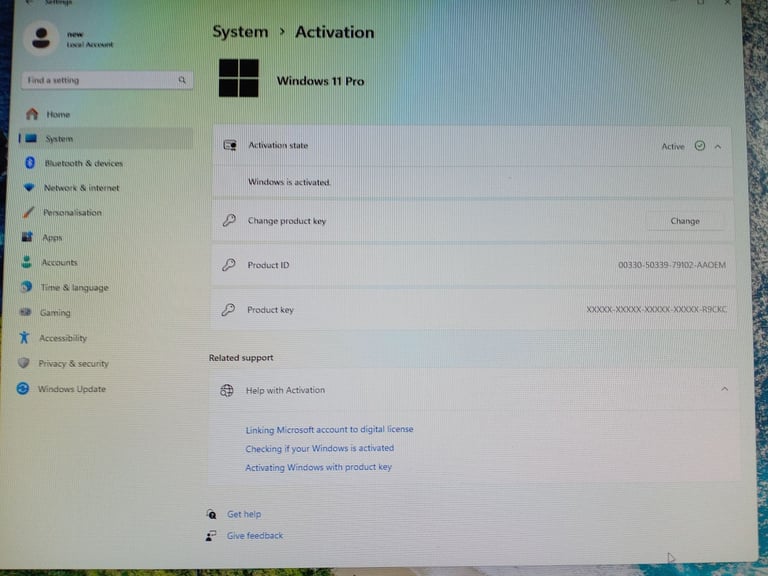Click the Get help link

(x=244, y=514)
